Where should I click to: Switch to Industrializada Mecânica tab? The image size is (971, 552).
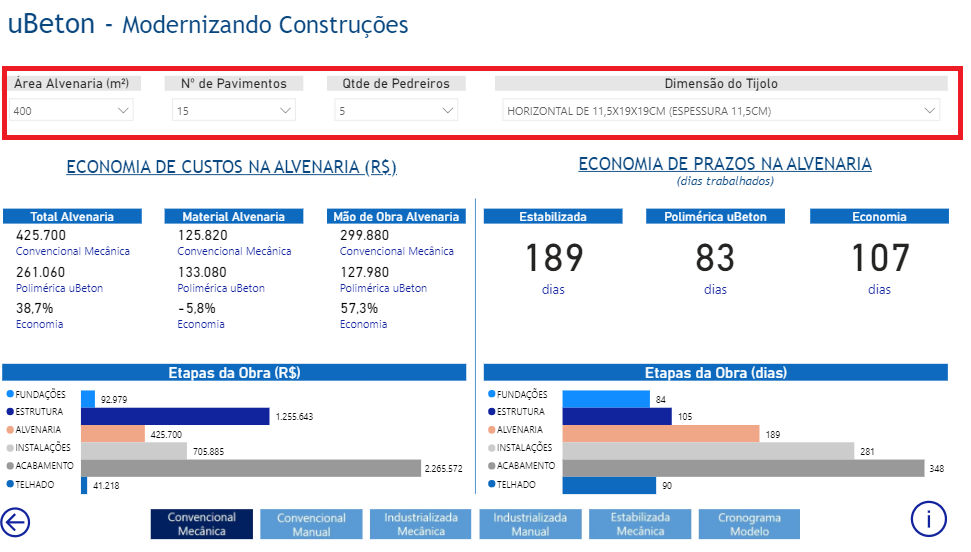point(420,524)
